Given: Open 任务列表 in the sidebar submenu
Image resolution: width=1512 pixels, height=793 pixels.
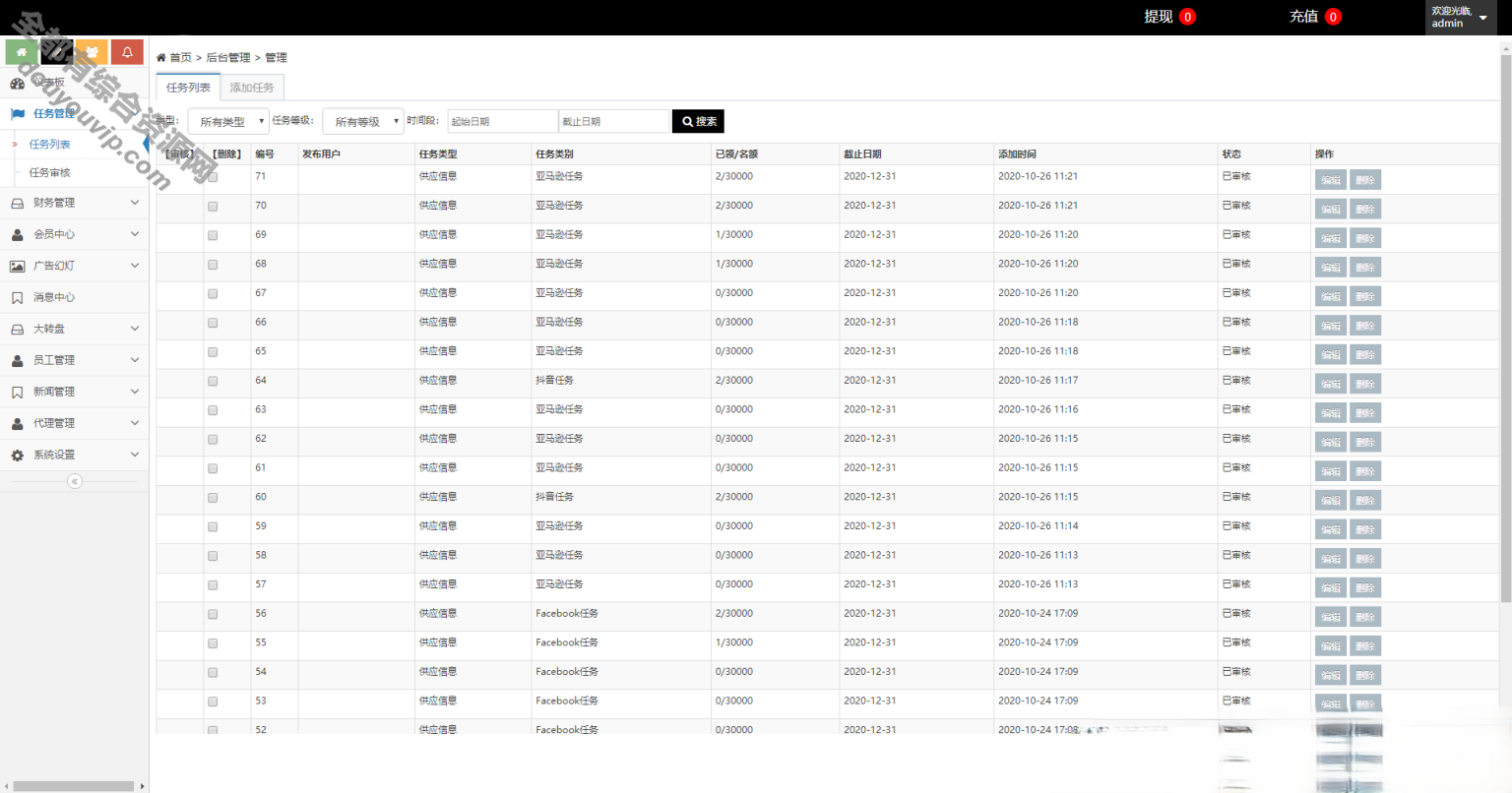Looking at the screenshot, I should click(x=50, y=145).
